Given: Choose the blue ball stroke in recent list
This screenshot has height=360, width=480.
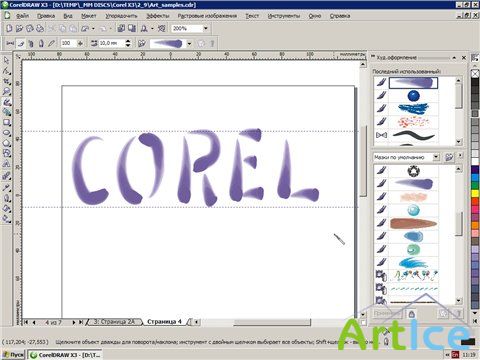Looking at the screenshot, I should (413, 96).
